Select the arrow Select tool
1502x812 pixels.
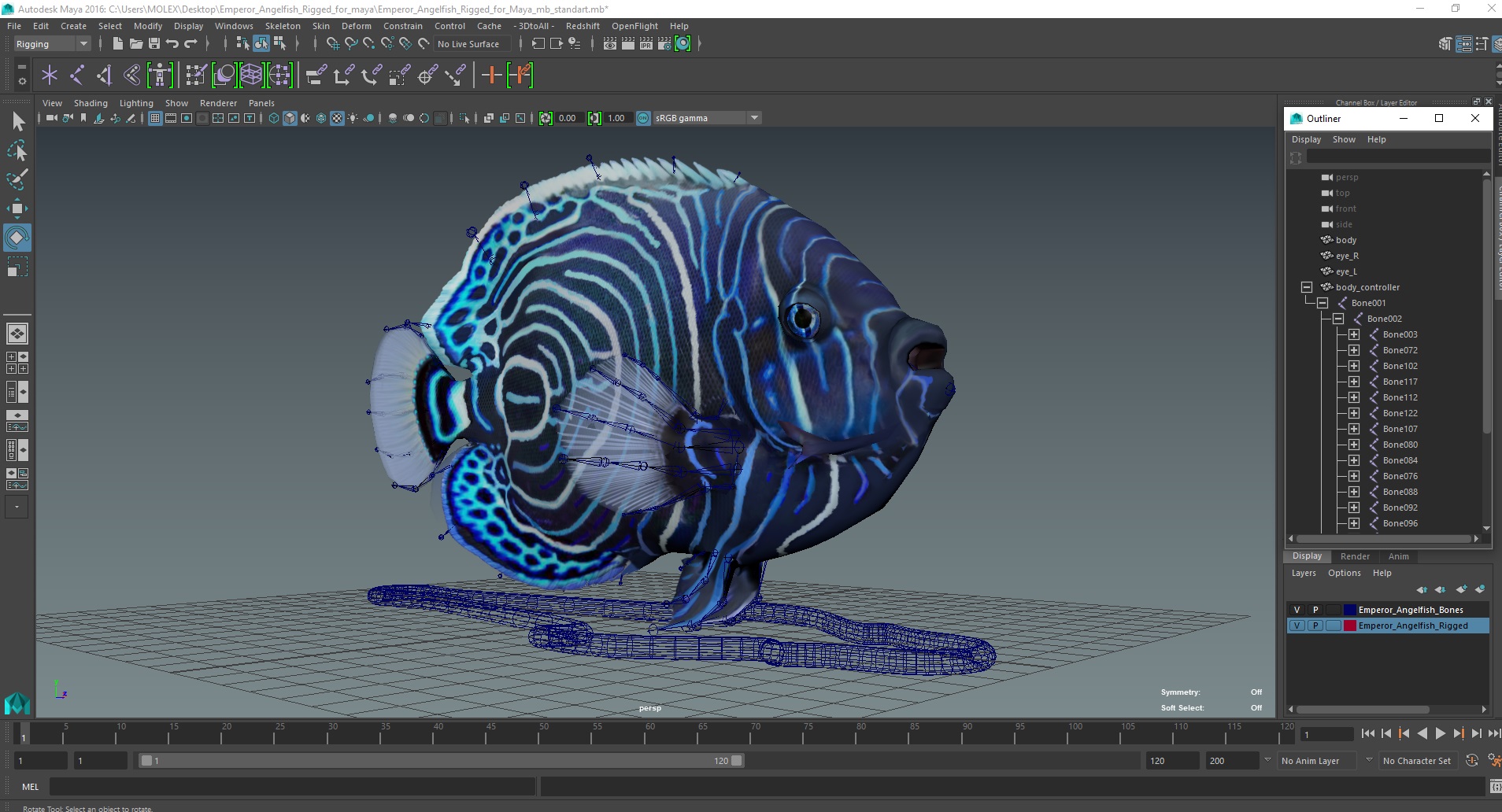17,121
